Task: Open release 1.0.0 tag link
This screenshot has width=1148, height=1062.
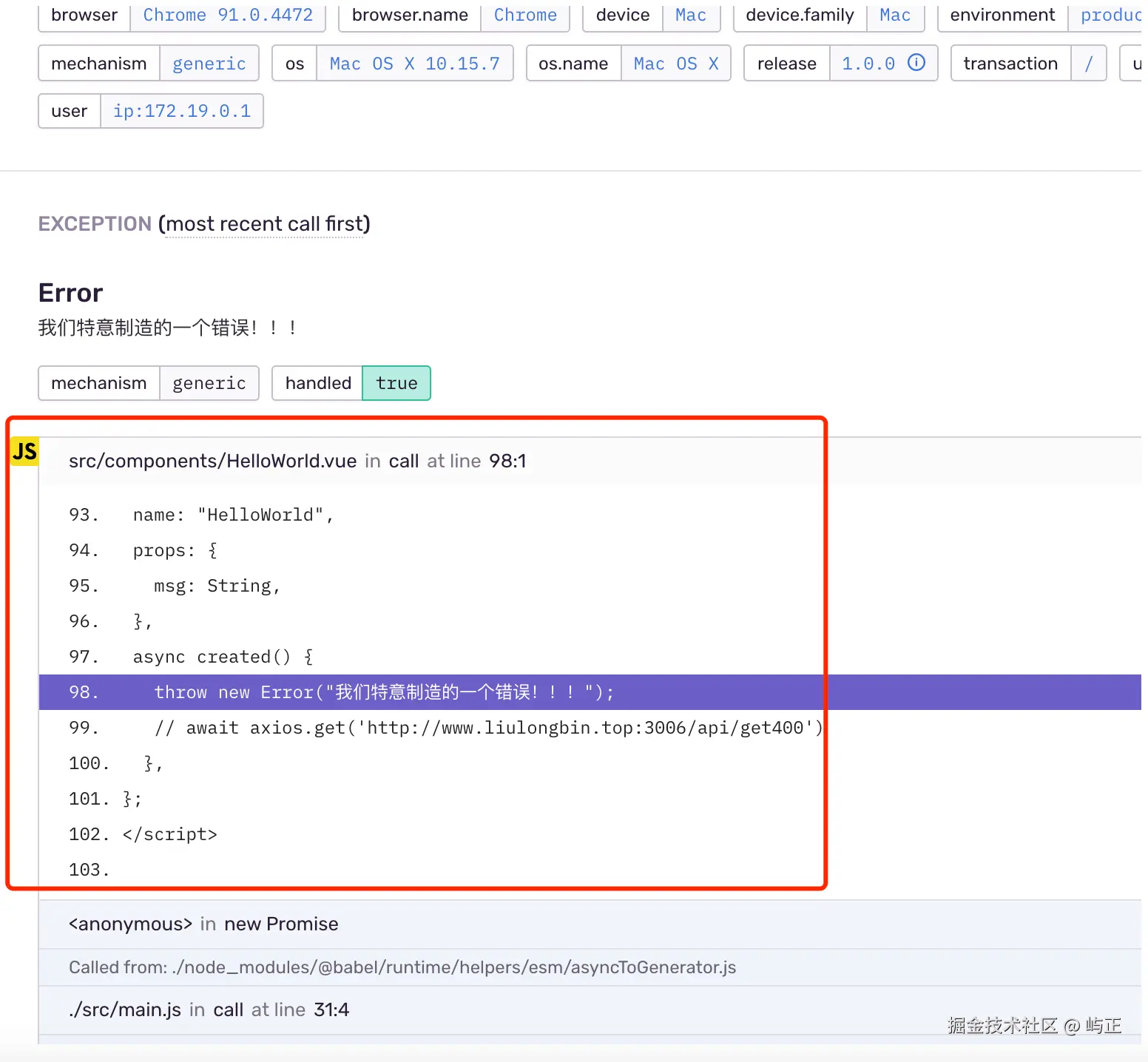Action: (868, 64)
